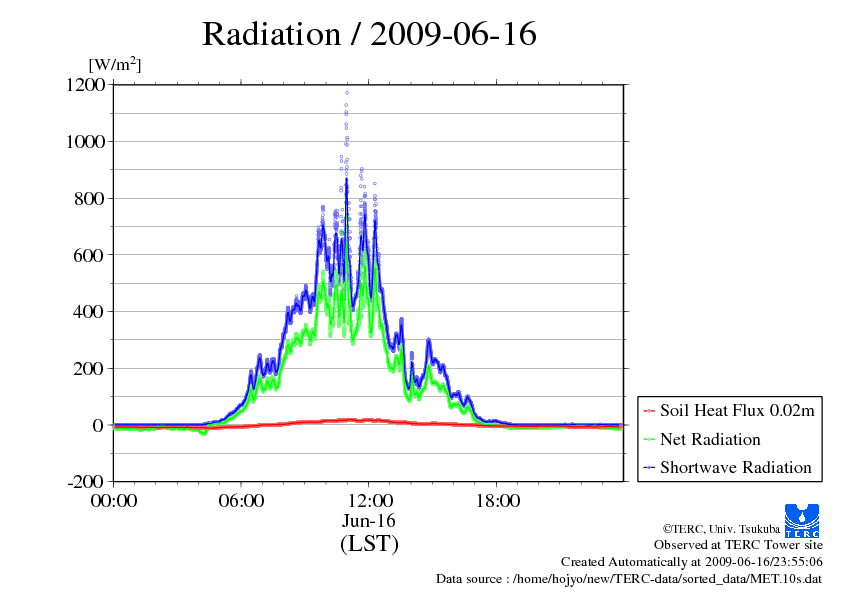The image size is (842, 595).
Task: Select the Net Radiation legend label
Action: coord(710,439)
